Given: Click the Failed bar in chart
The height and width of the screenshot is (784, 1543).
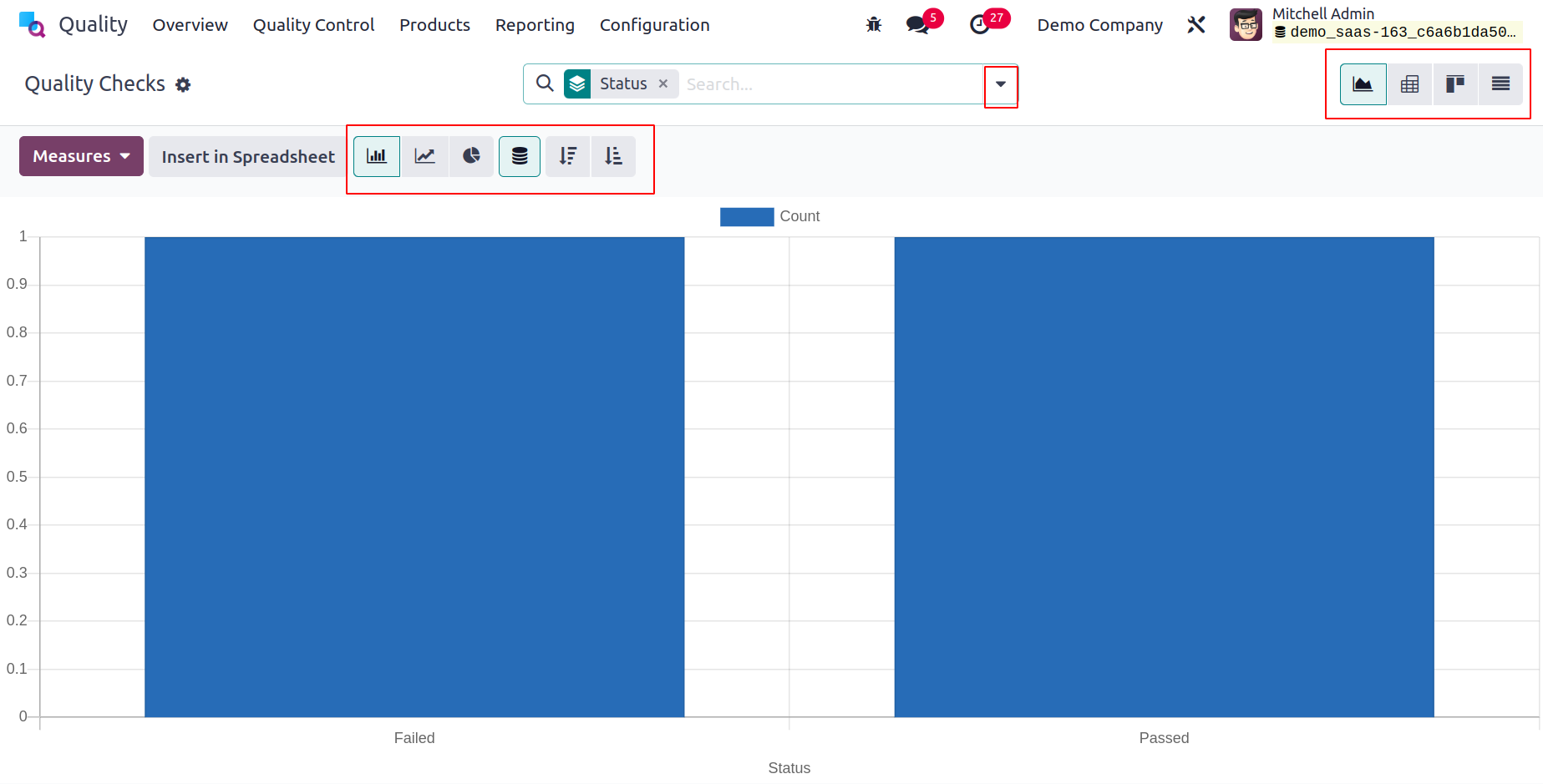Looking at the screenshot, I should (414, 477).
